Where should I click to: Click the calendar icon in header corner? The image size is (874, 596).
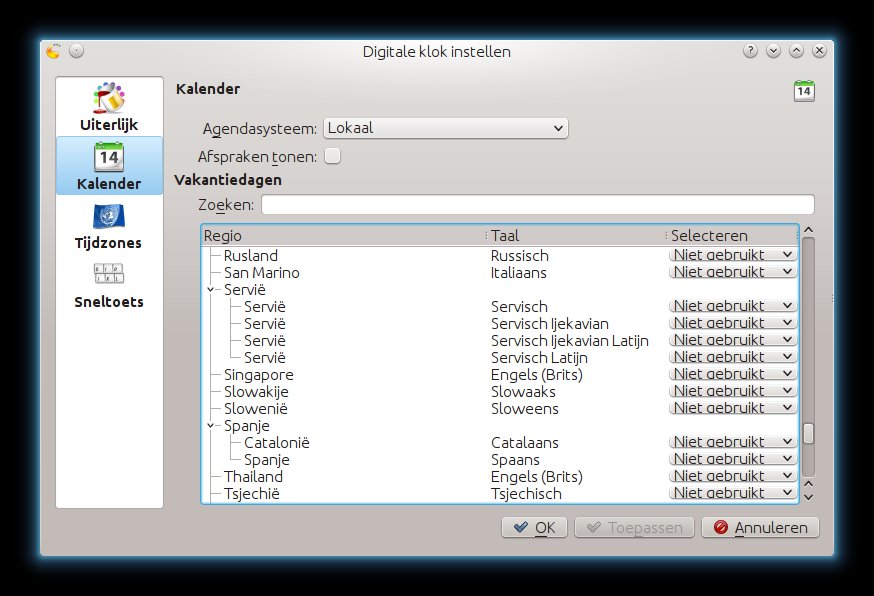804,91
